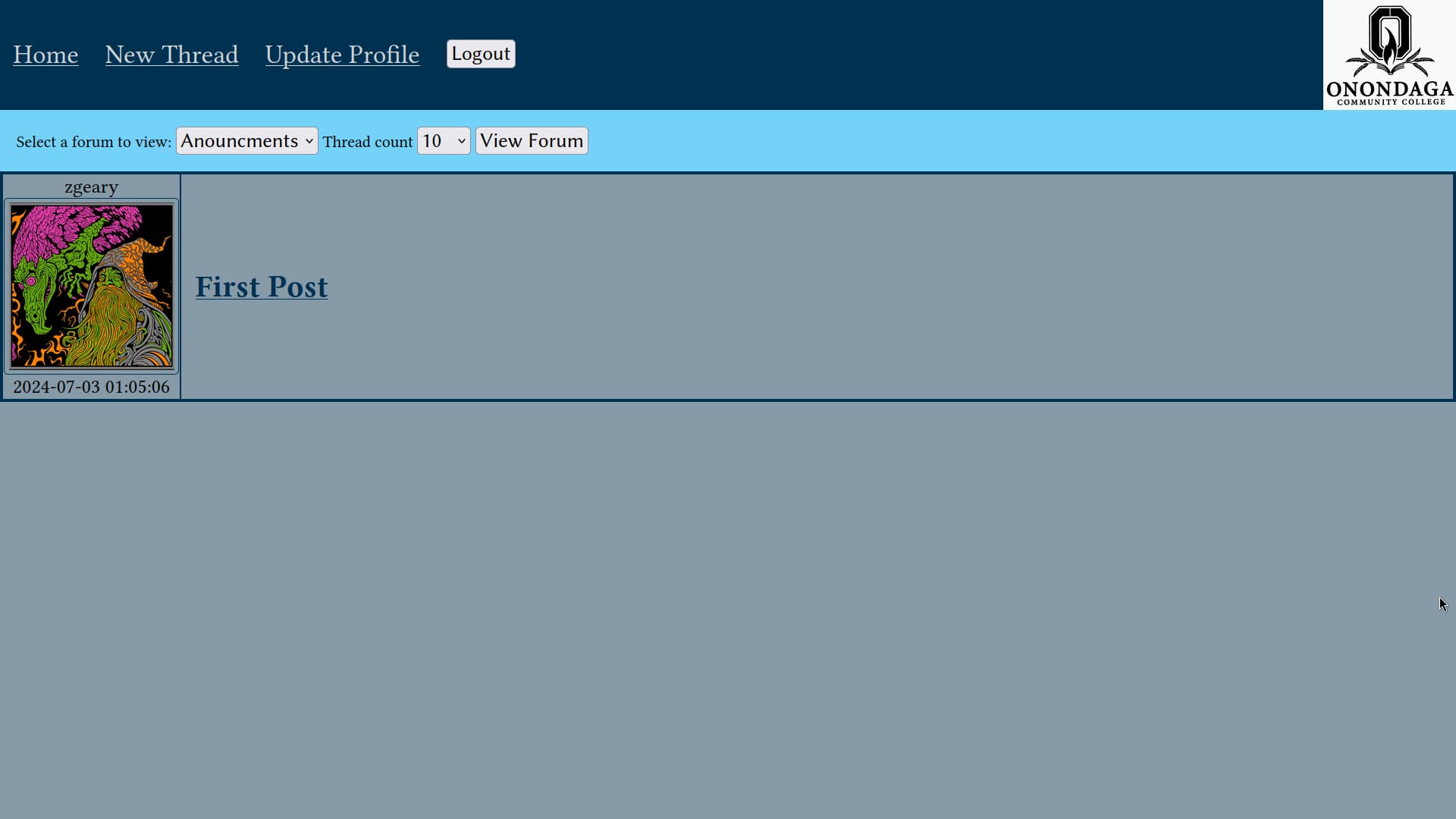Click the chevron arrow on the thread count selector
Screen dimensions: 1456x819
[x=461, y=141]
